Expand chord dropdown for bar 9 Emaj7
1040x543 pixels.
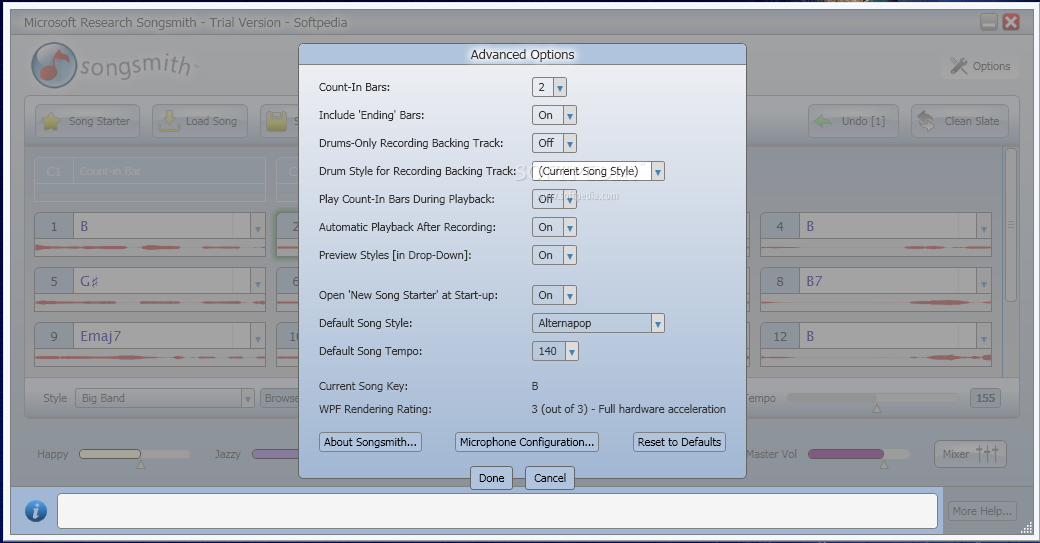click(x=257, y=337)
